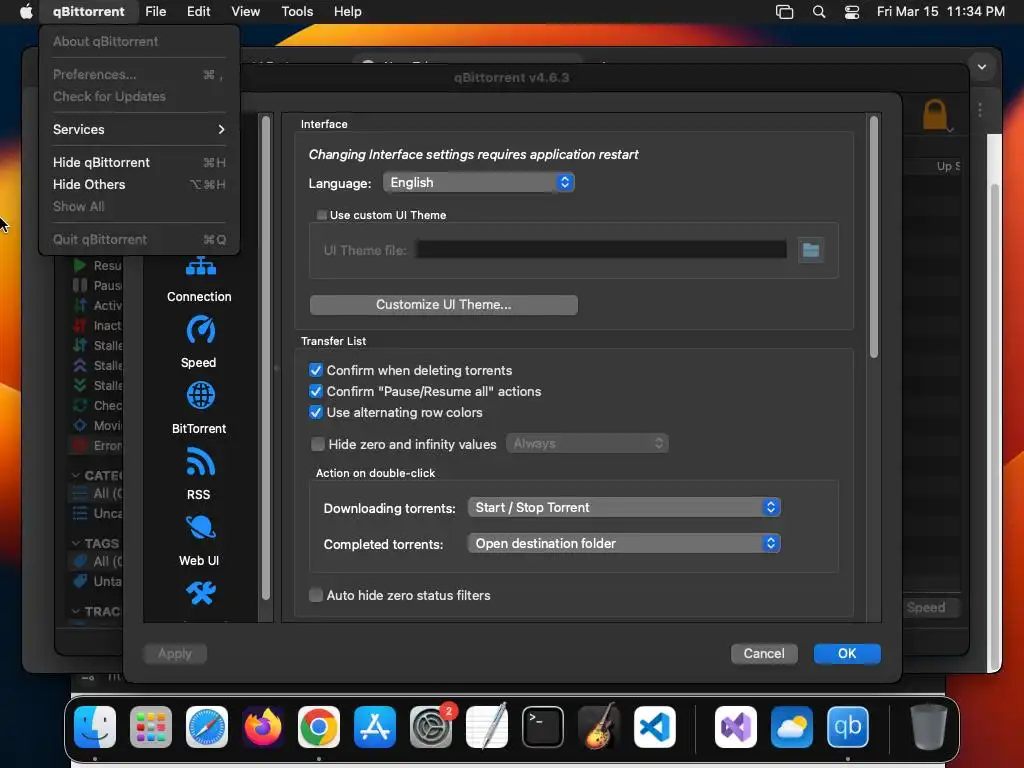This screenshot has width=1024, height=768.
Task: Open System Settings from the dock
Action: click(x=431, y=727)
